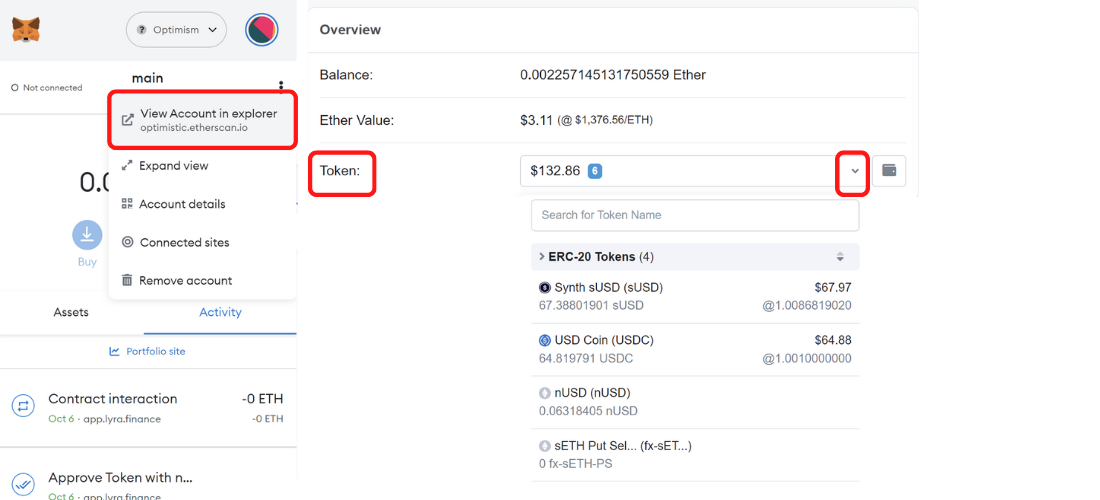
Task: Open the account avatar icon
Action: 262,30
